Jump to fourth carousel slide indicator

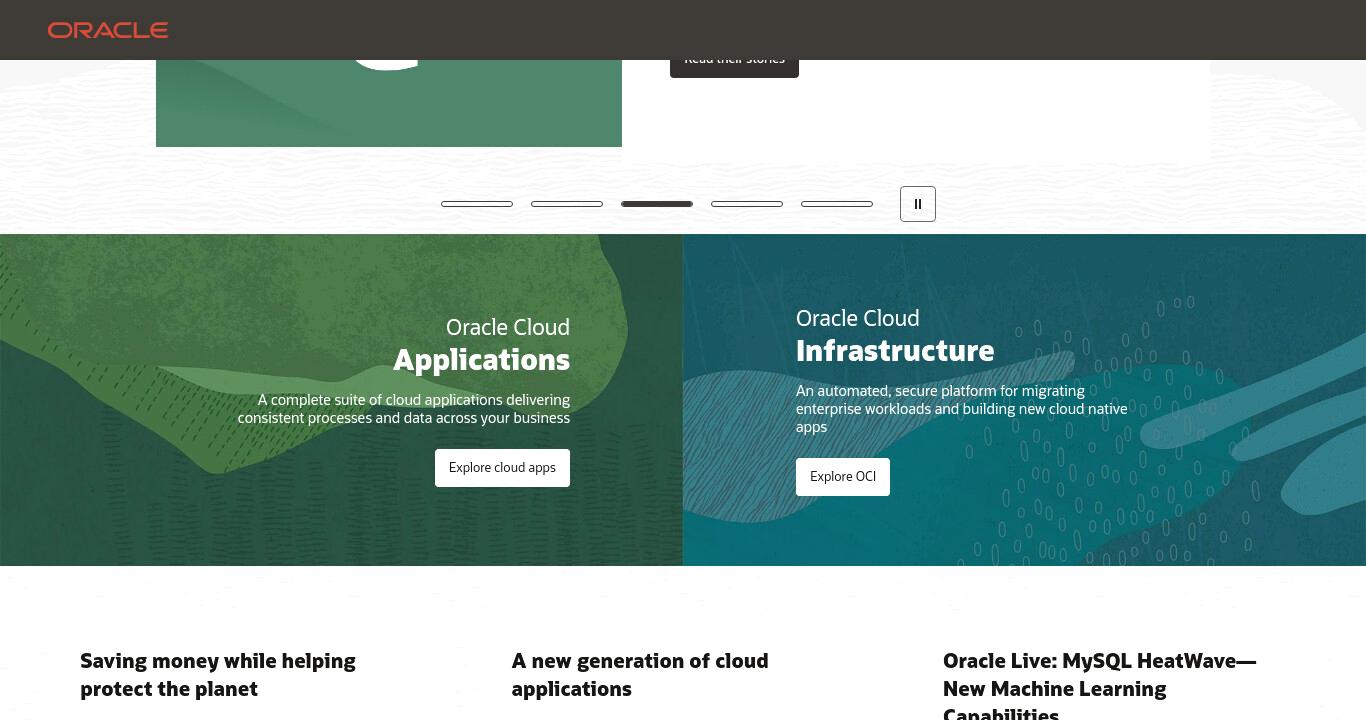click(x=747, y=204)
